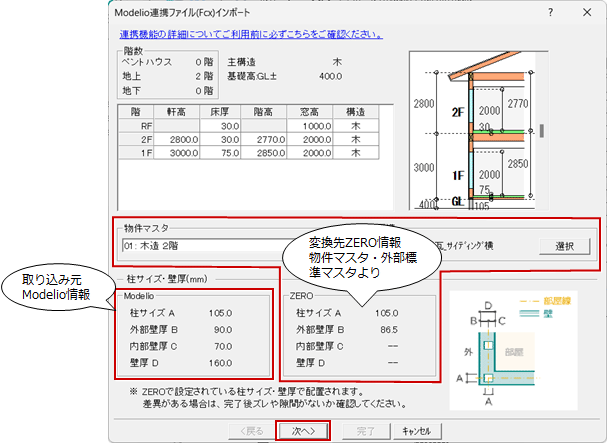Click the 1F 階高 cell 2850.0
The image size is (607, 443).
tap(264, 153)
